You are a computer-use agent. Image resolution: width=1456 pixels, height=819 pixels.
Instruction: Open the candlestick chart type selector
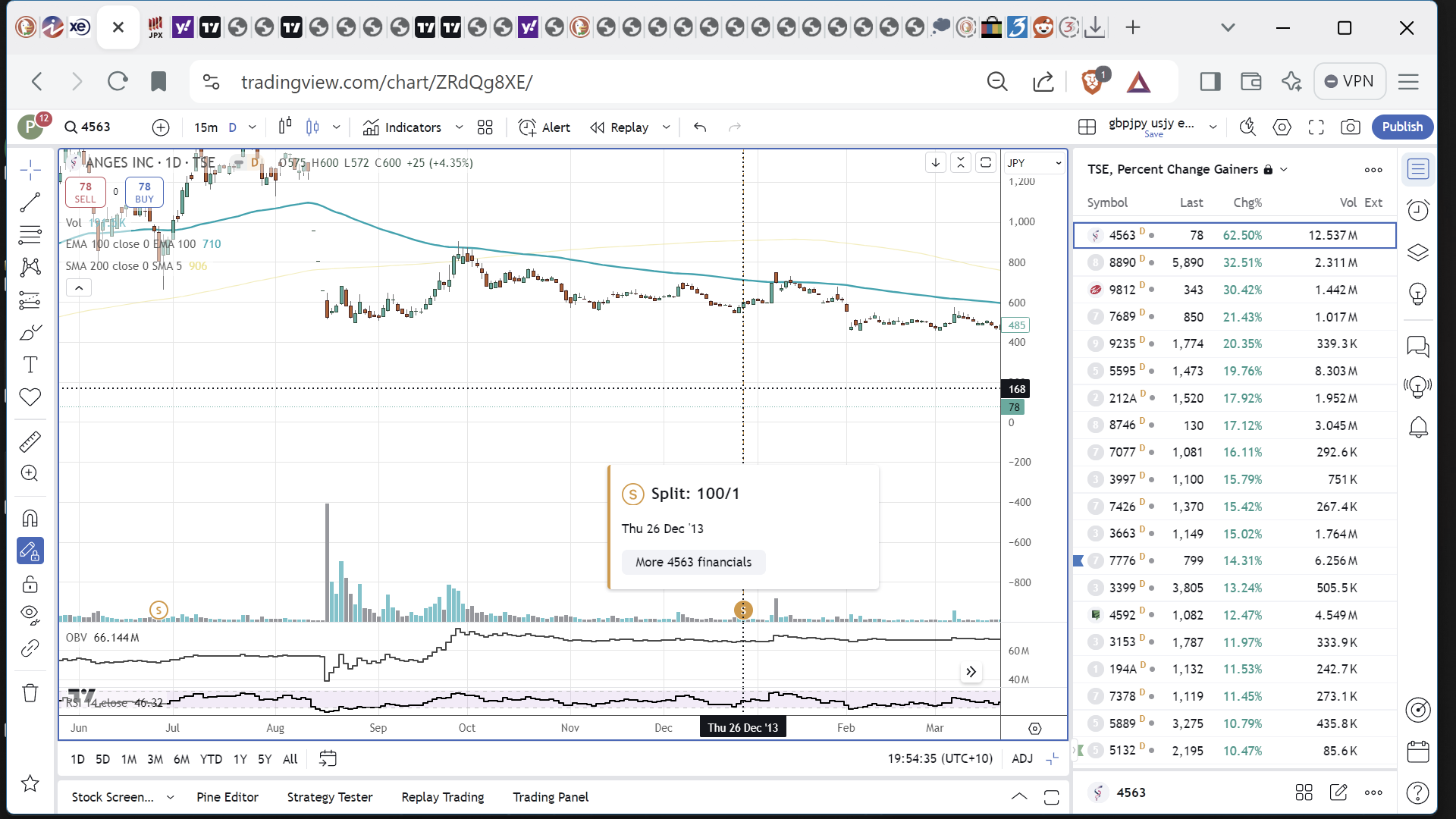pyautogui.click(x=285, y=127)
